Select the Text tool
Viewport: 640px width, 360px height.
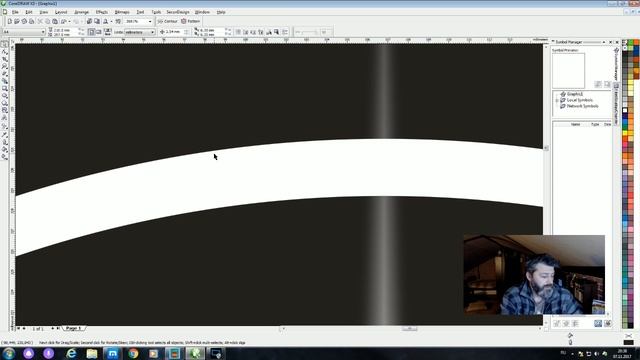(4, 118)
